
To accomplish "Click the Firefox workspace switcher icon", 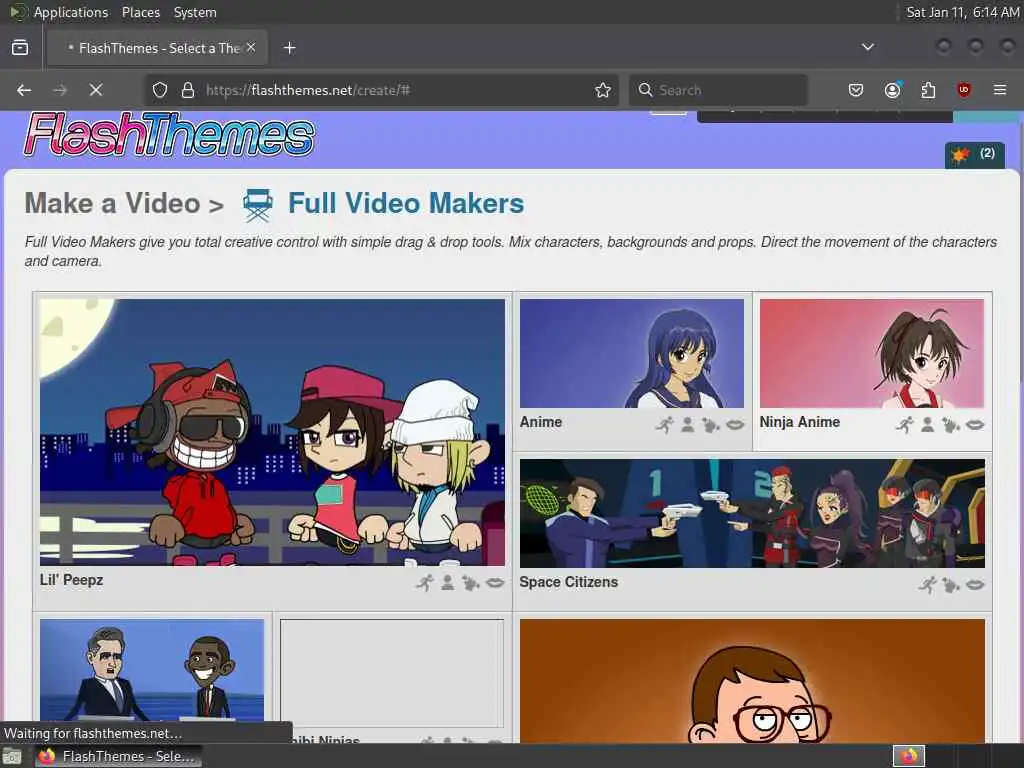I will coord(909,756).
